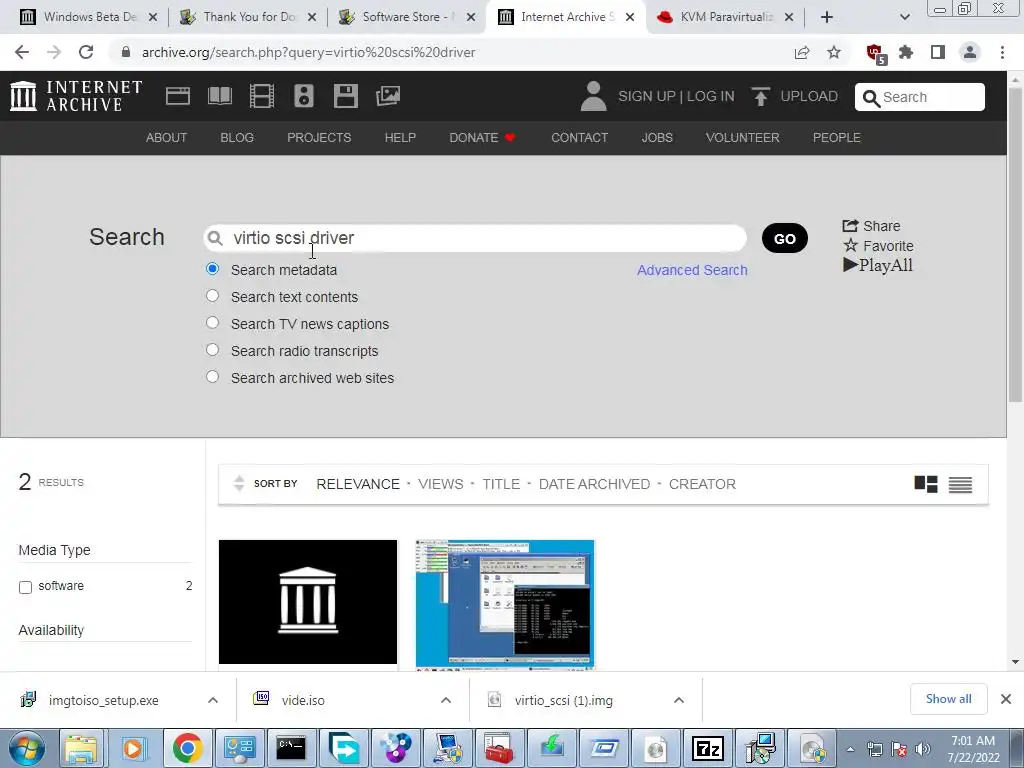
Task: Expand the virtio_scsi (1).img download menu arrow
Action: pos(679,700)
